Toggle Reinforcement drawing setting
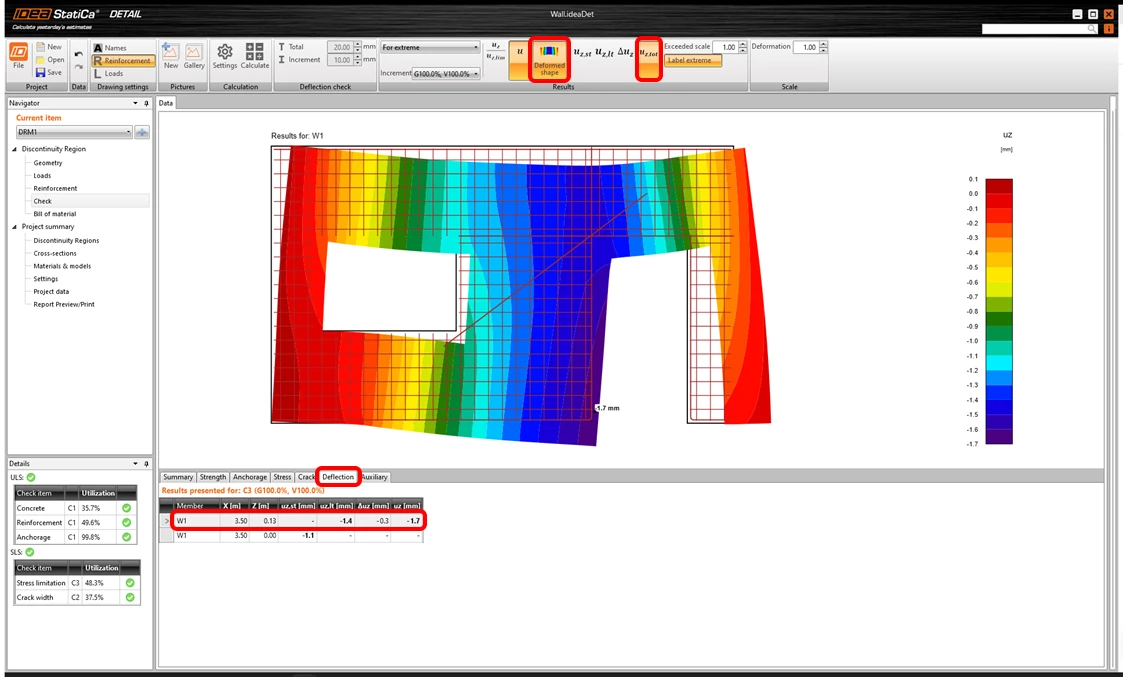Viewport: 1123px width, 677px height. coord(123,61)
